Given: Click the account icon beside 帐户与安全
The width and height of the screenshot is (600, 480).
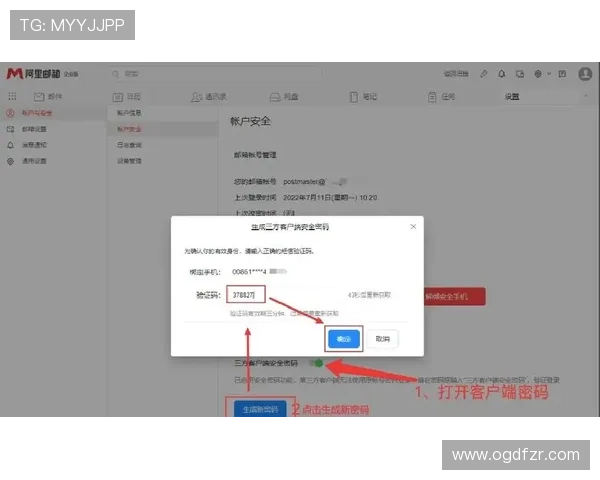Looking at the screenshot, I should click(x=10, y=113).
